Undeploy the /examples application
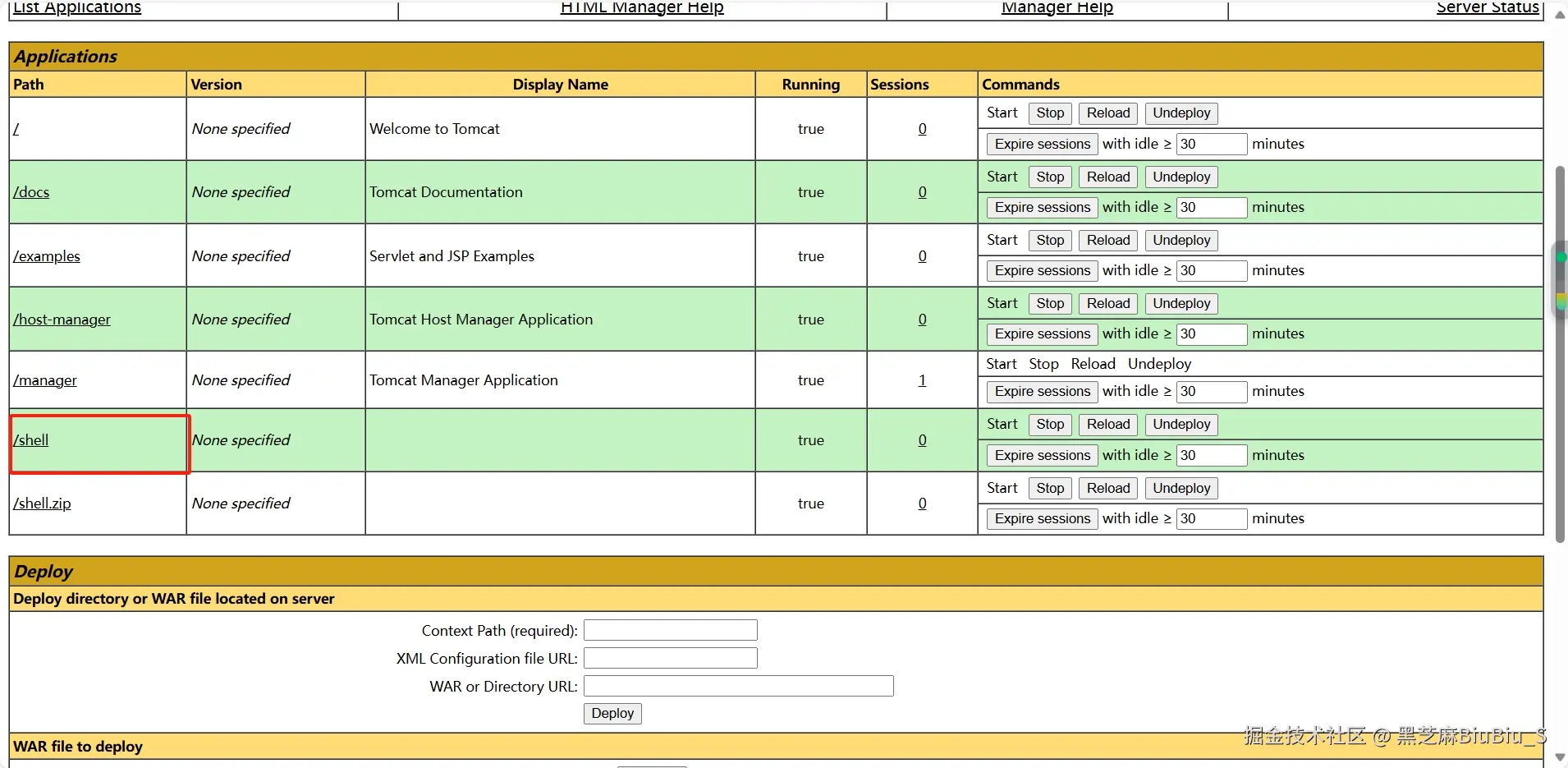This screenshot has width=1568, height=768. [1181, 241]
